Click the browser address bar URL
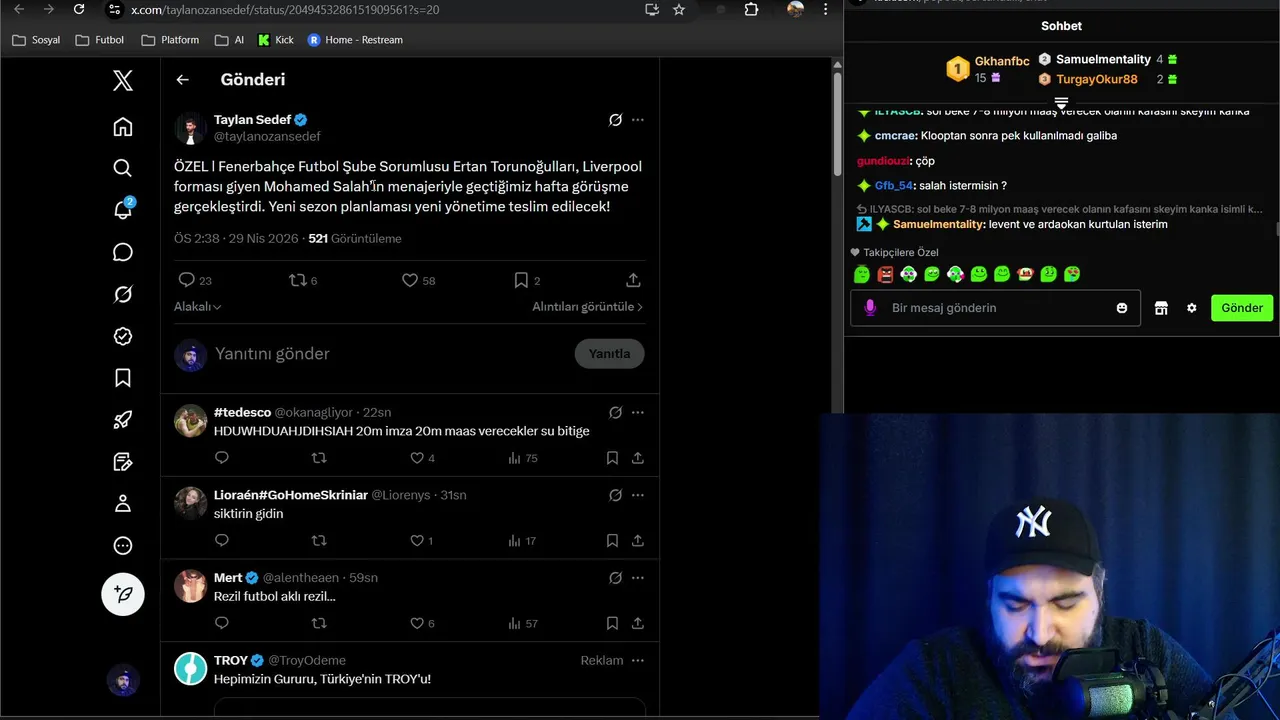Screen dimensions: 1280x720 click(x=285, y=9)
